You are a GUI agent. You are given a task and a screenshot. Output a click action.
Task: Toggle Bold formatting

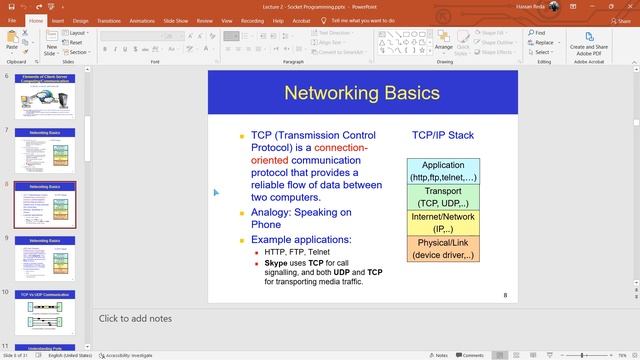(x=105, y=49)
